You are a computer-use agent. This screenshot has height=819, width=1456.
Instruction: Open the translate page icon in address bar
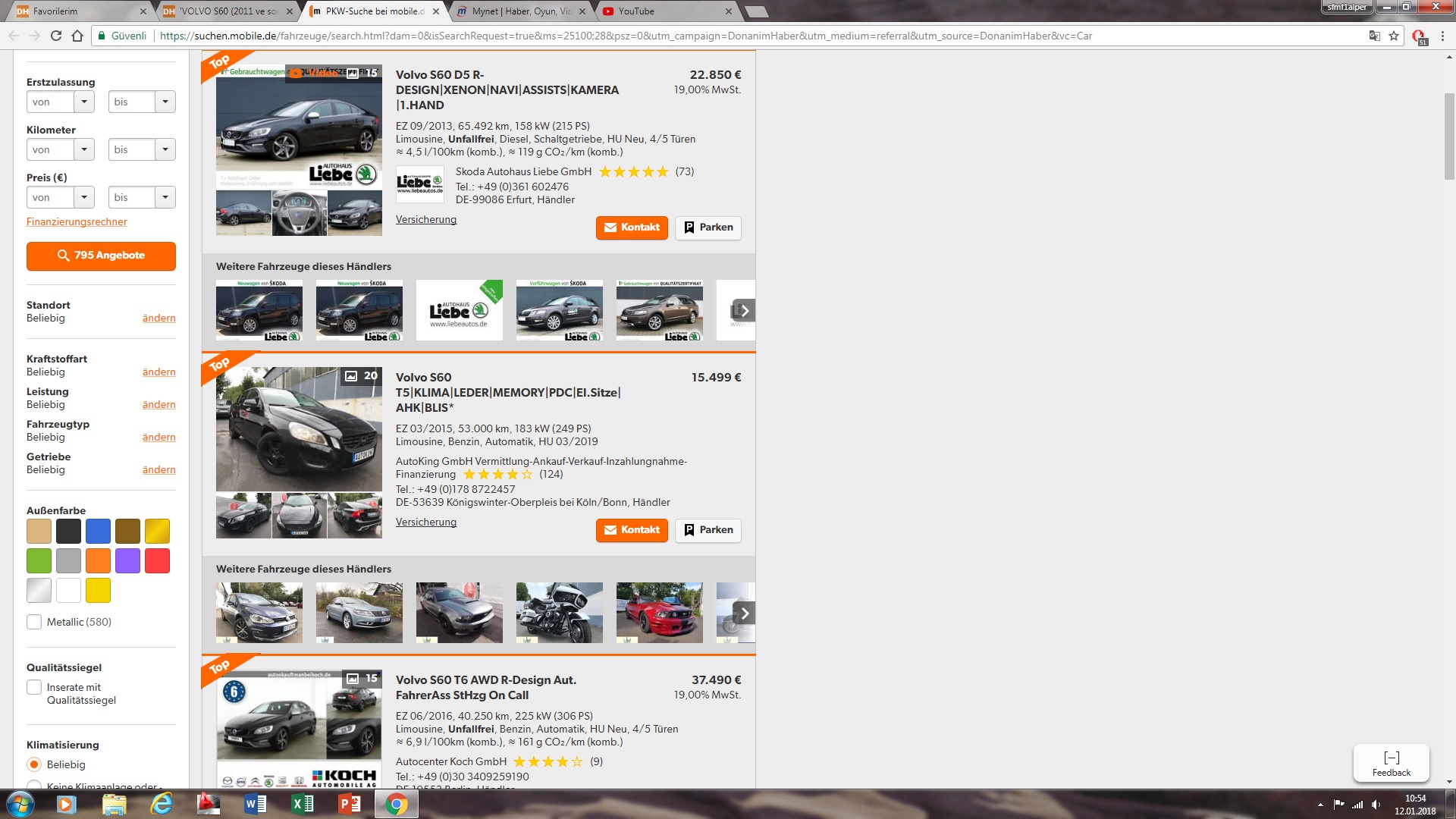coord(1374,36)
